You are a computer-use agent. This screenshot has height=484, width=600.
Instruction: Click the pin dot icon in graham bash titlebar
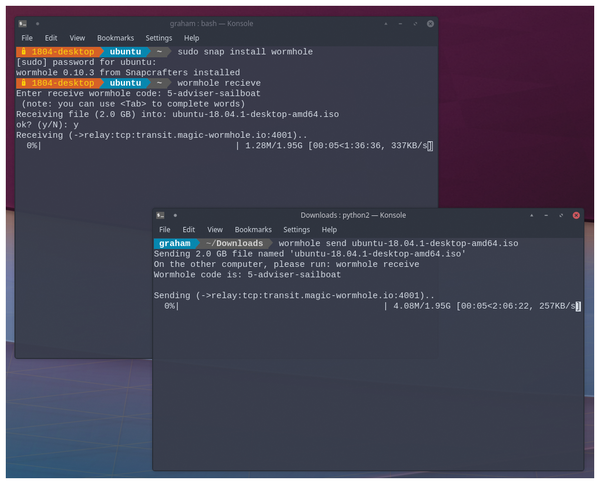(38, 24)
